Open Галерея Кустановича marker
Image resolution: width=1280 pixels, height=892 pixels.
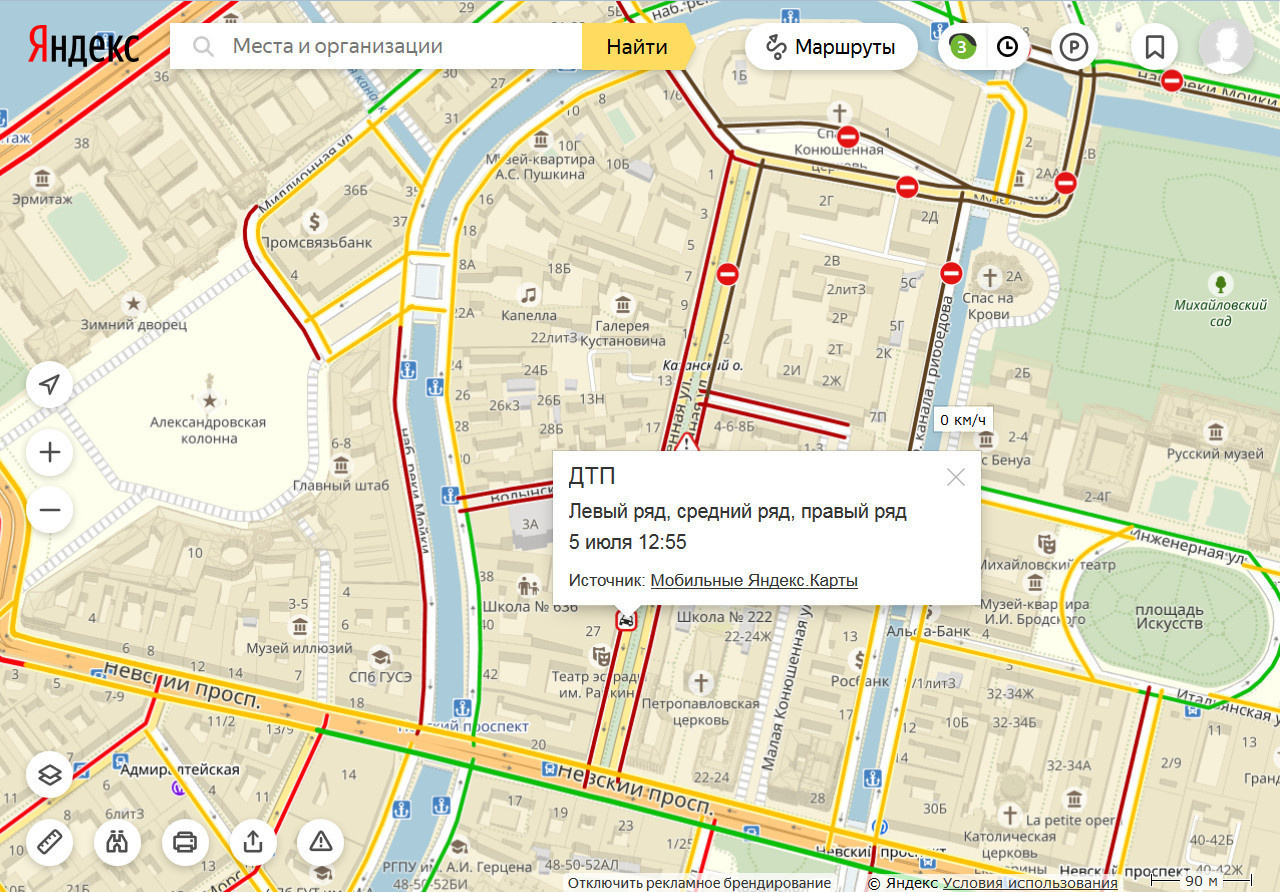[x=624, y=304]
